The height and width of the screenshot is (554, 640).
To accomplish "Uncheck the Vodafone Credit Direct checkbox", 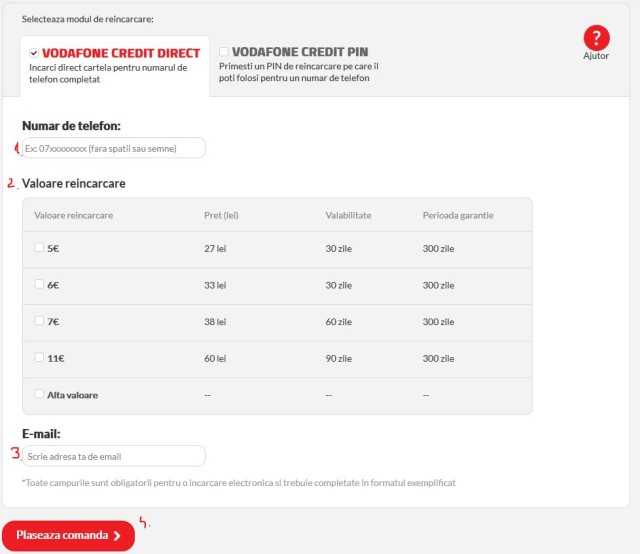I will tap(34, 52).
